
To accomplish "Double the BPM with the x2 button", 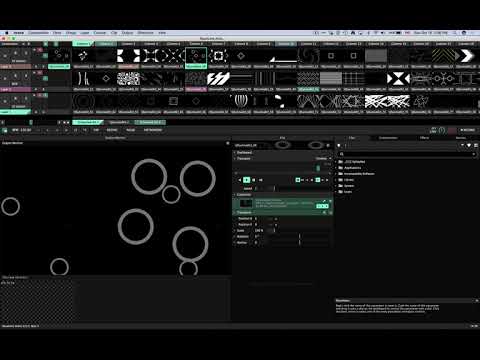I will 84,130.
